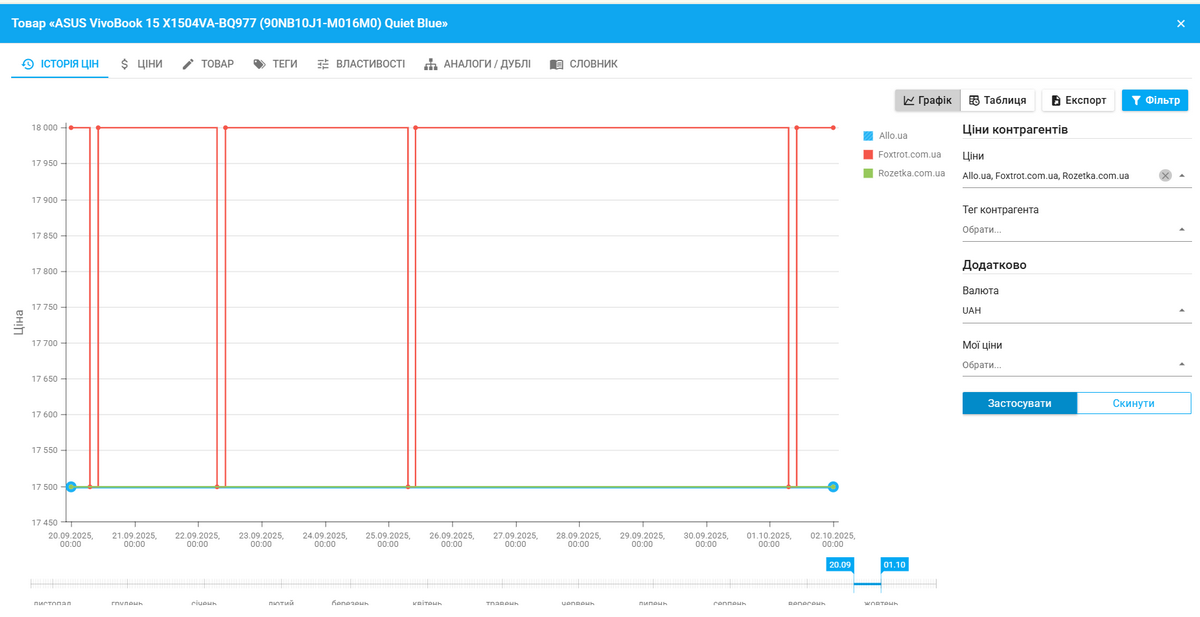Click the Експорт button

click(1078, 100)
